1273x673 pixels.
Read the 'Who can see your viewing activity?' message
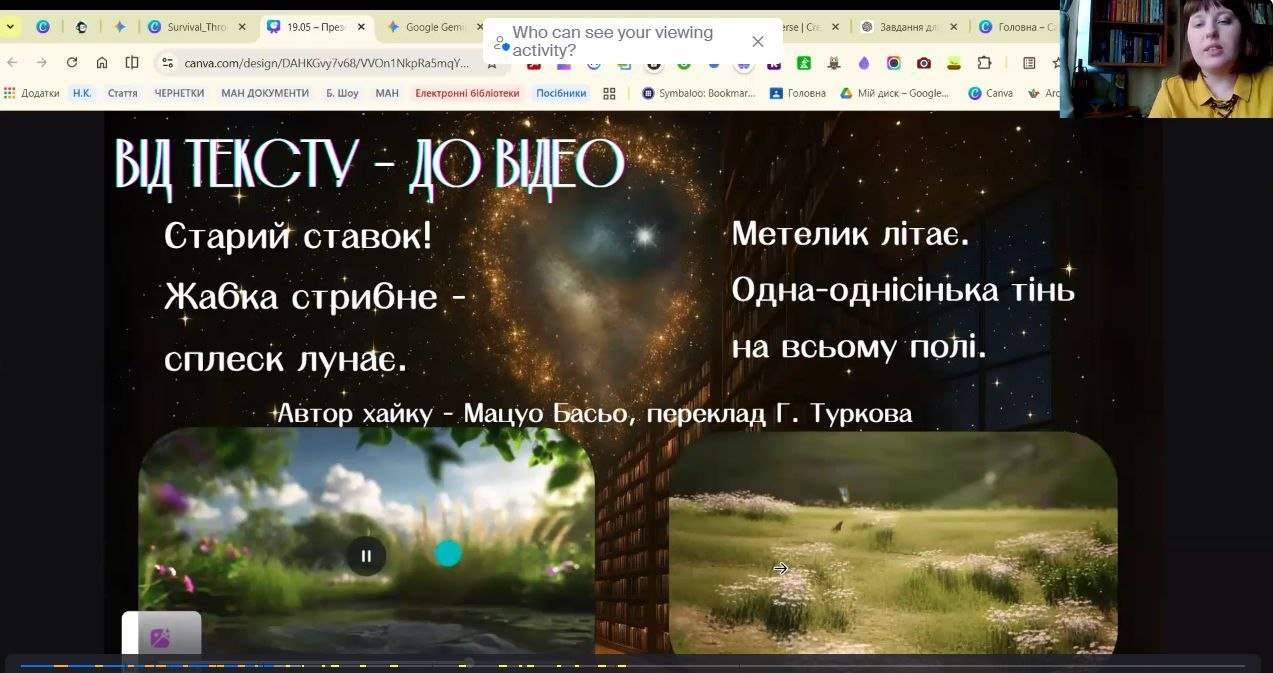pos(613,41)
